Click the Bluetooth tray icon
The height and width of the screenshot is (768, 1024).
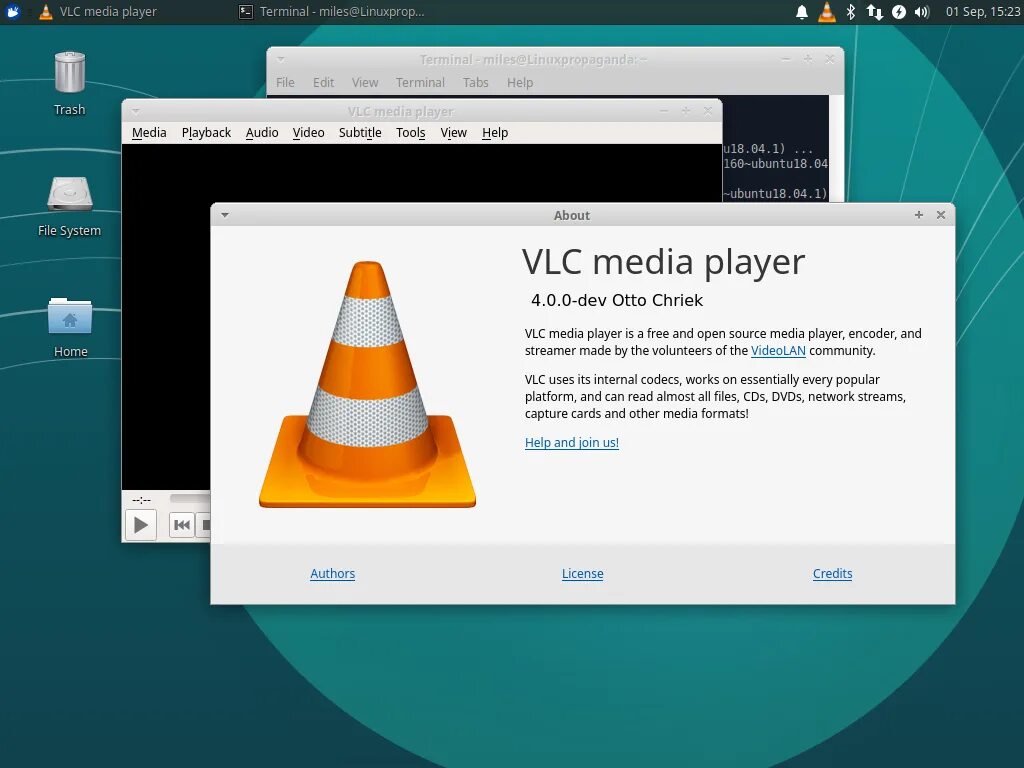click(x=850, y=12)
